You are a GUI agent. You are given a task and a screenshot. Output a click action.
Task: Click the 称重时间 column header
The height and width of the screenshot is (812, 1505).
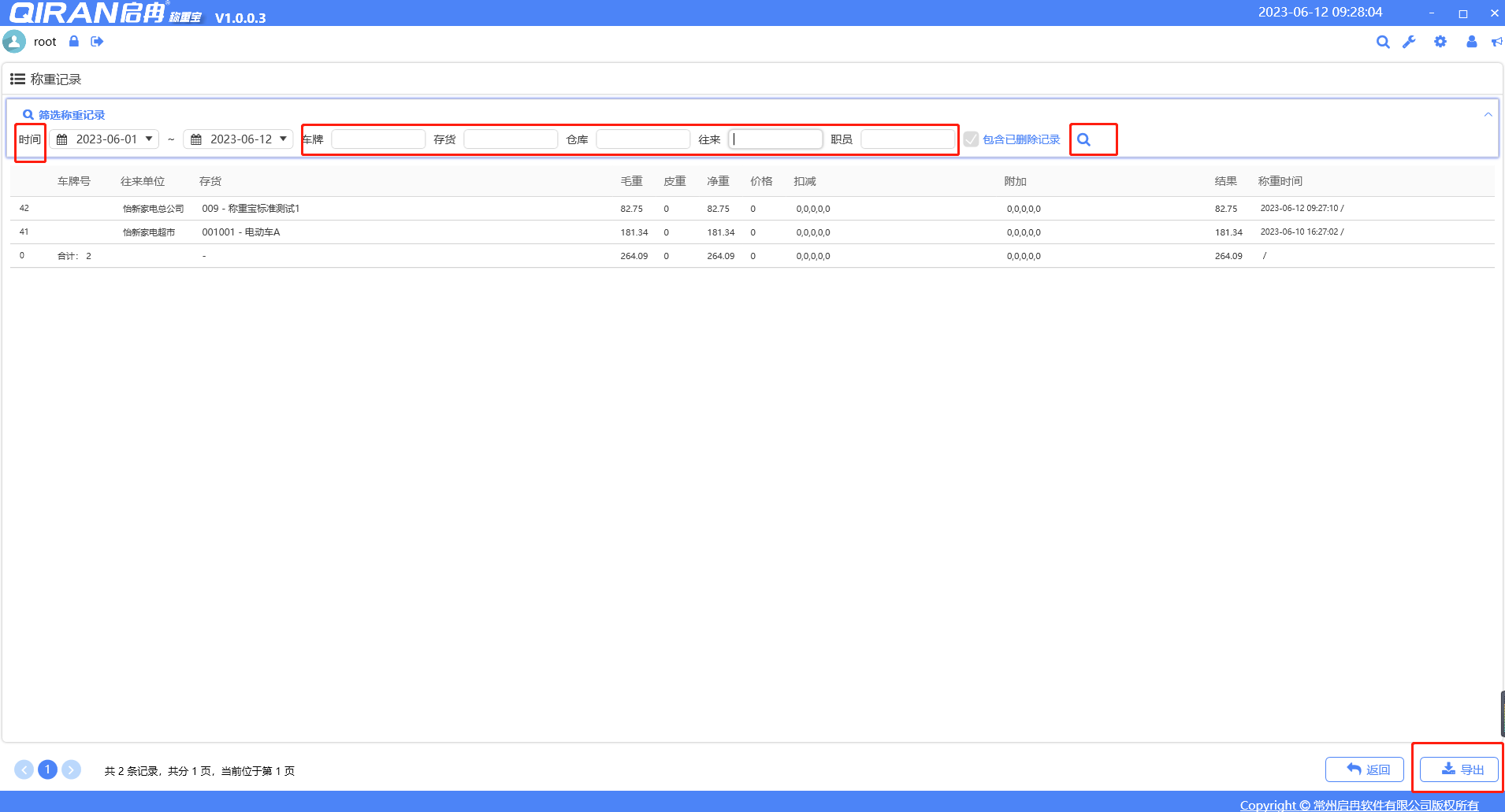pos(1280,181)
